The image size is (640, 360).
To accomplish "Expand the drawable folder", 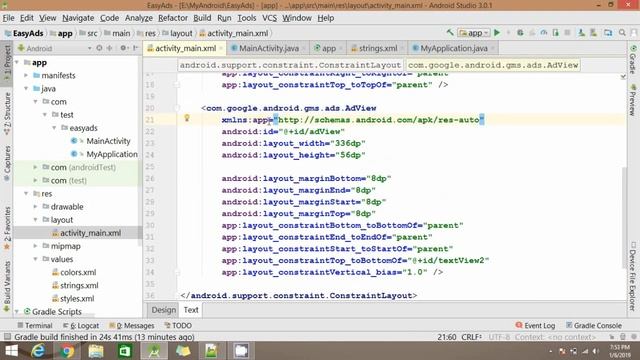I will (36, 207).
